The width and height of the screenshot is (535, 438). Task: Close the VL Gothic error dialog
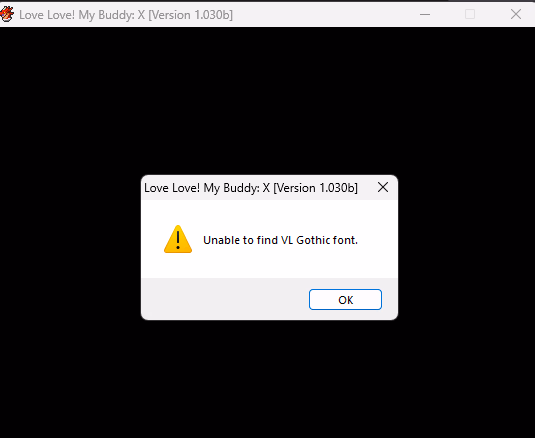pyautogui.click(x=383, y=187)
